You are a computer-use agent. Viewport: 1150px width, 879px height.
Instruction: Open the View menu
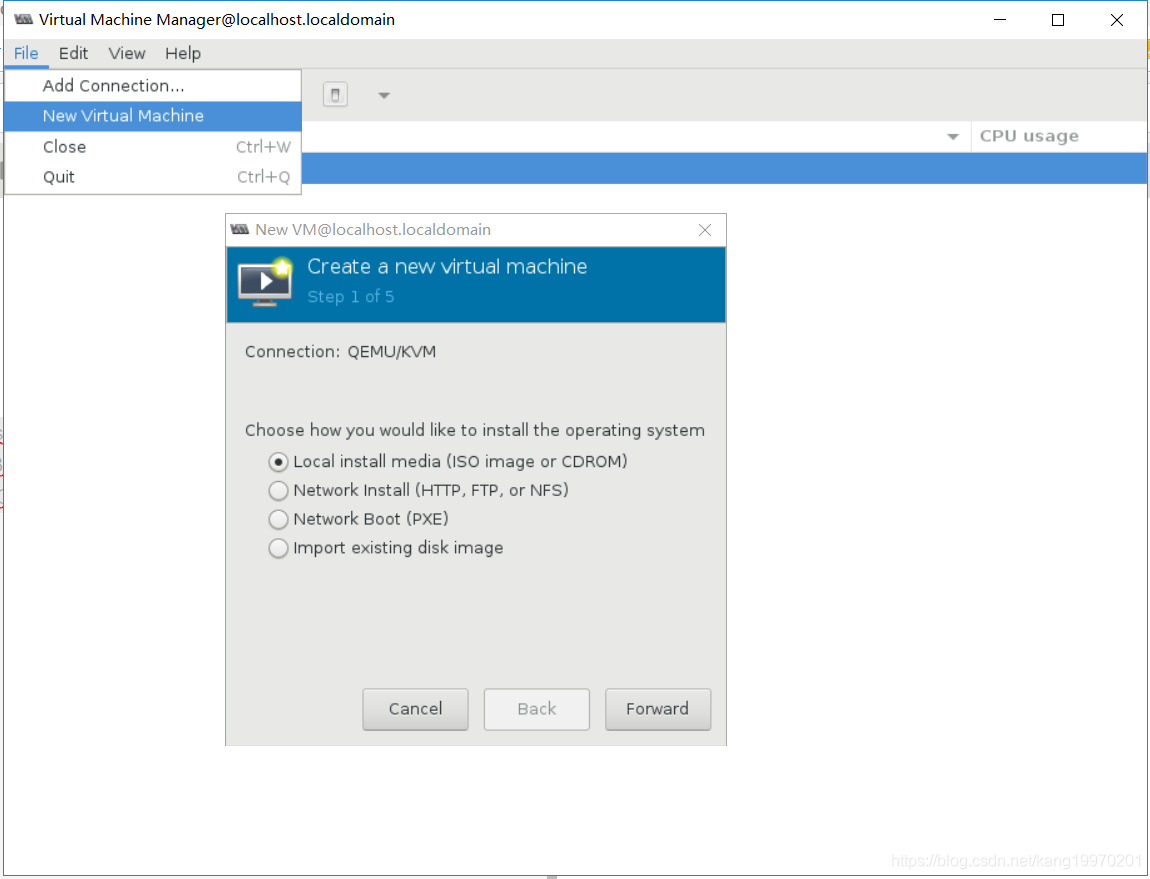pyautogui.click(x=127, y=54)
